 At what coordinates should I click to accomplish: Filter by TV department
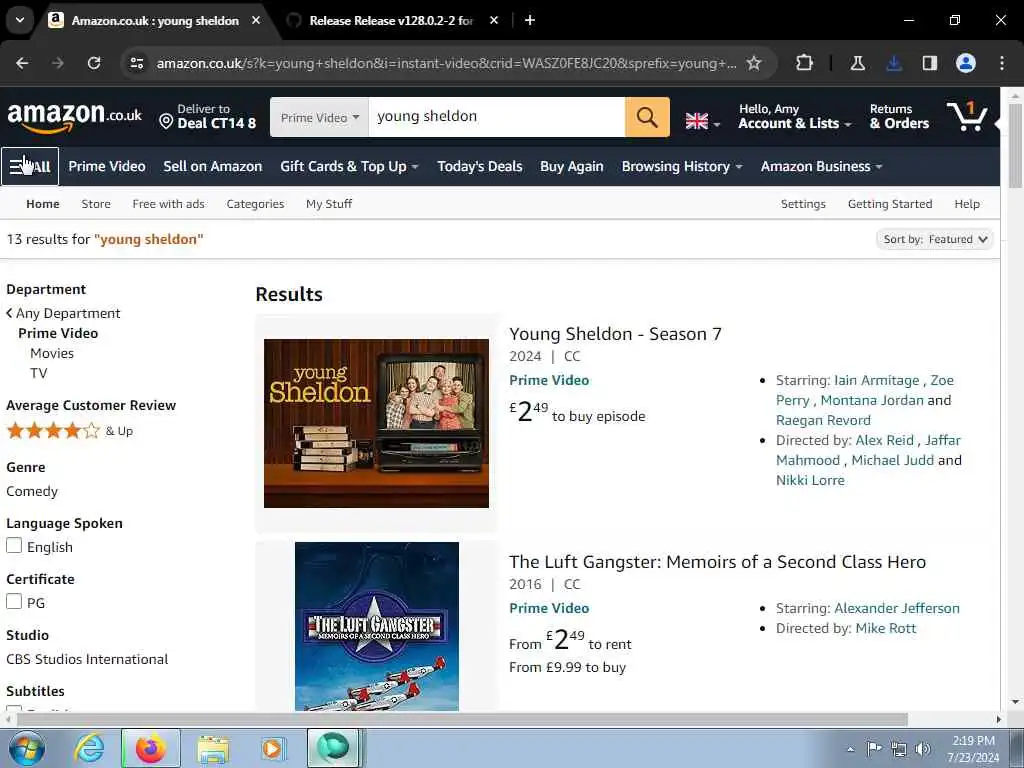(39, 373)
